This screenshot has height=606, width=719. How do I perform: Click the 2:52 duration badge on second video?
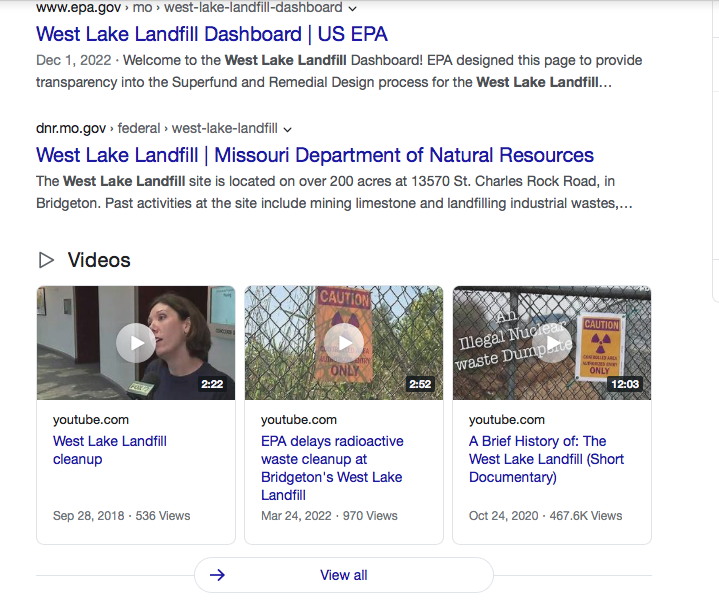pyautogui.click(x=420, y=384)
